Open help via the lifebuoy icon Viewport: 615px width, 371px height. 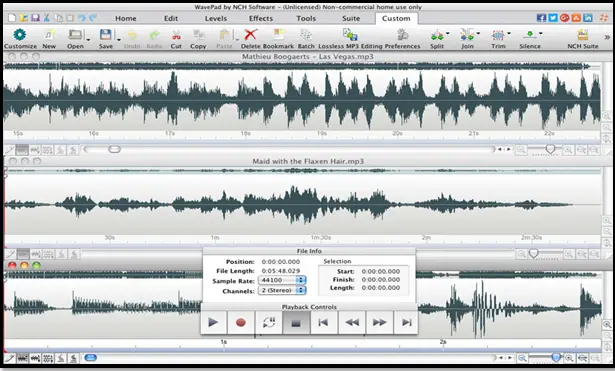(604, 18)
